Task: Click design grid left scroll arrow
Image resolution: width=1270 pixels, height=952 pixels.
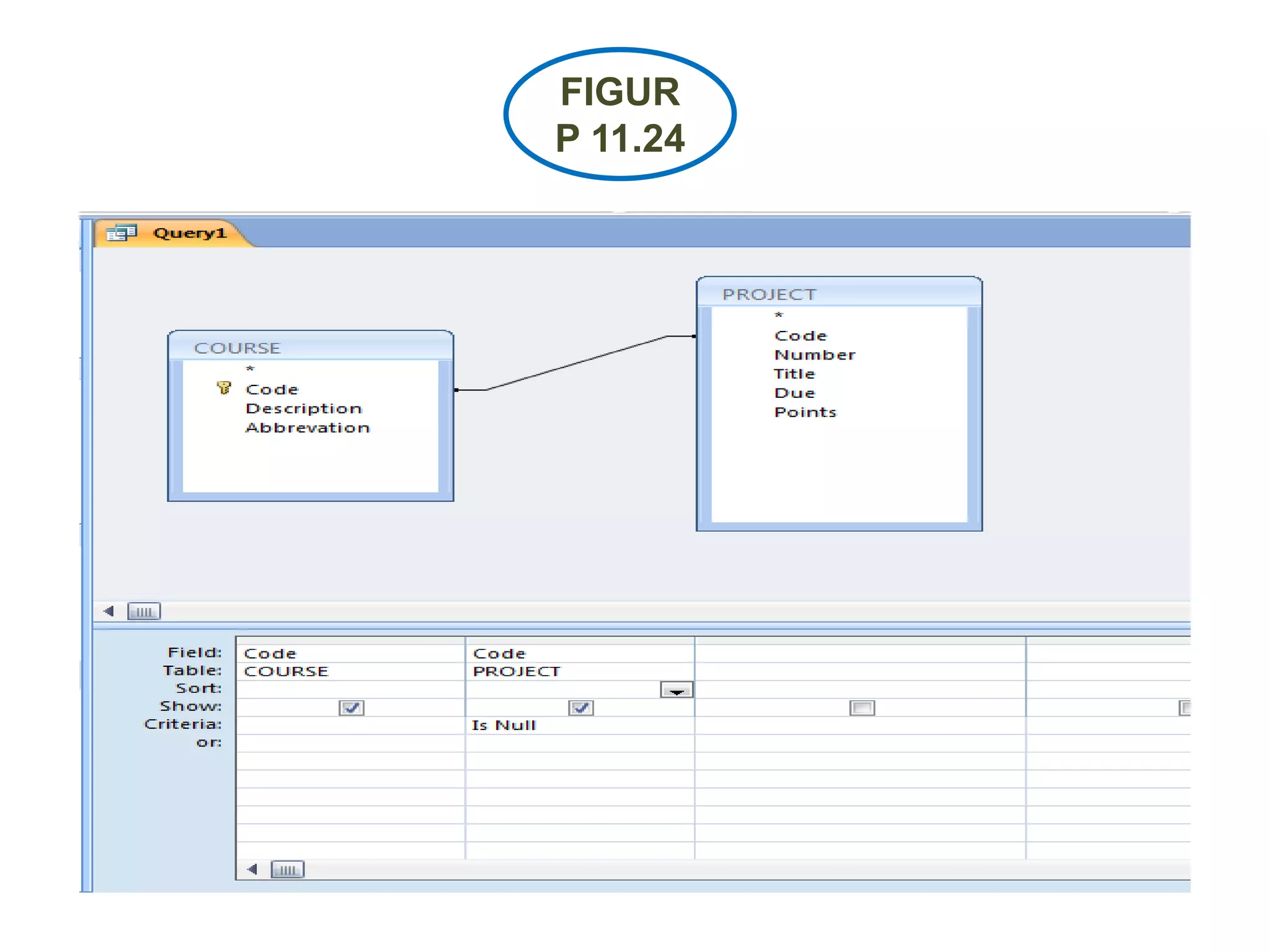Action: point(252,869)
